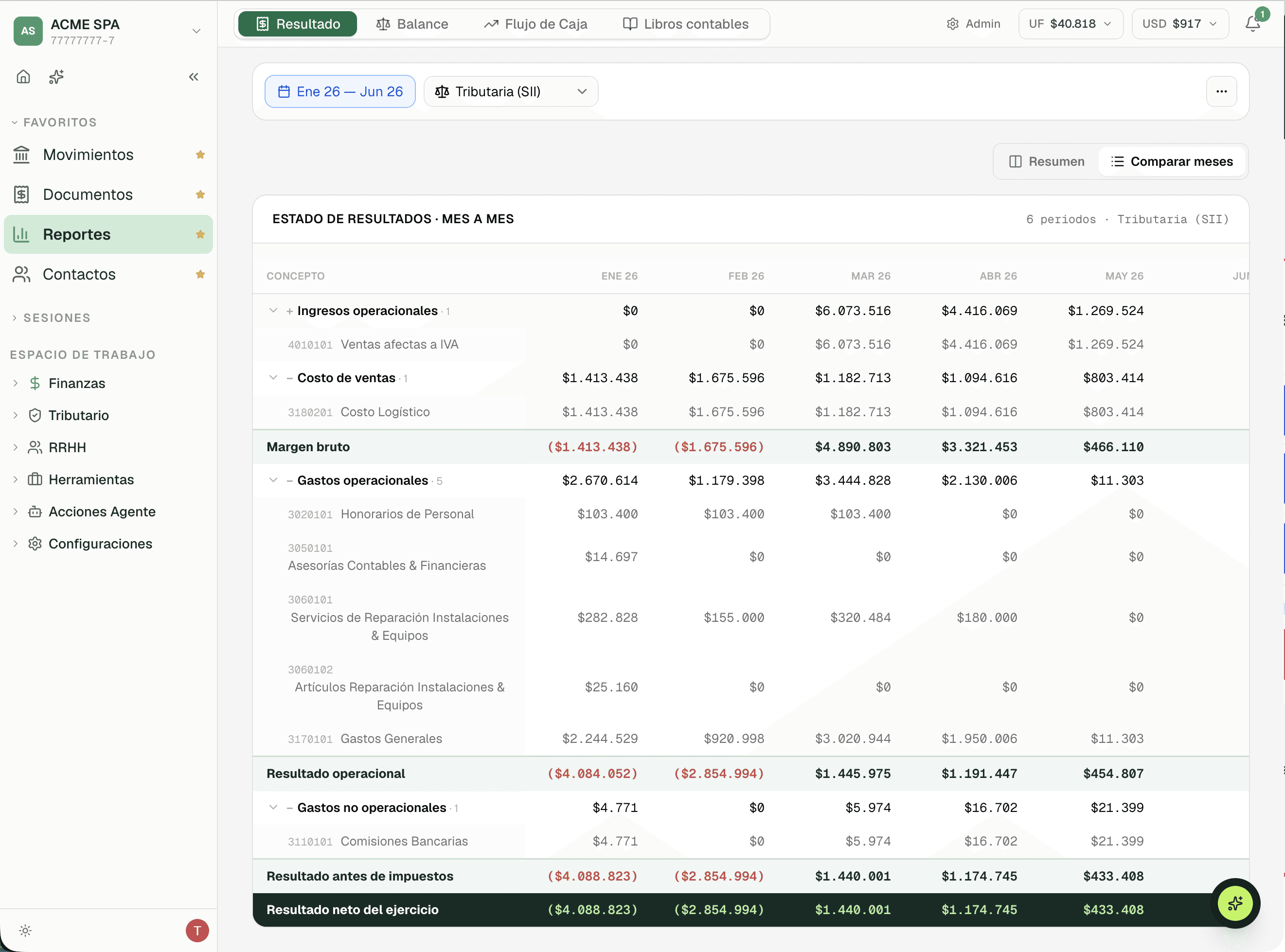Image resolution: width=1285 pixels, height=952 pixels.
Task: Open the USD $917 dropdown
Action: point(1179,24)
